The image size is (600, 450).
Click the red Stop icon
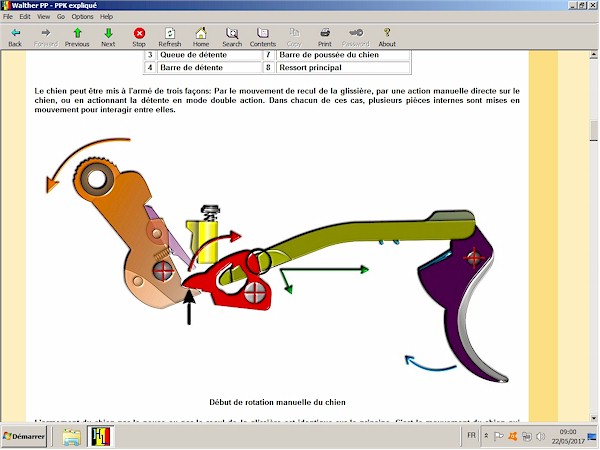139,37
